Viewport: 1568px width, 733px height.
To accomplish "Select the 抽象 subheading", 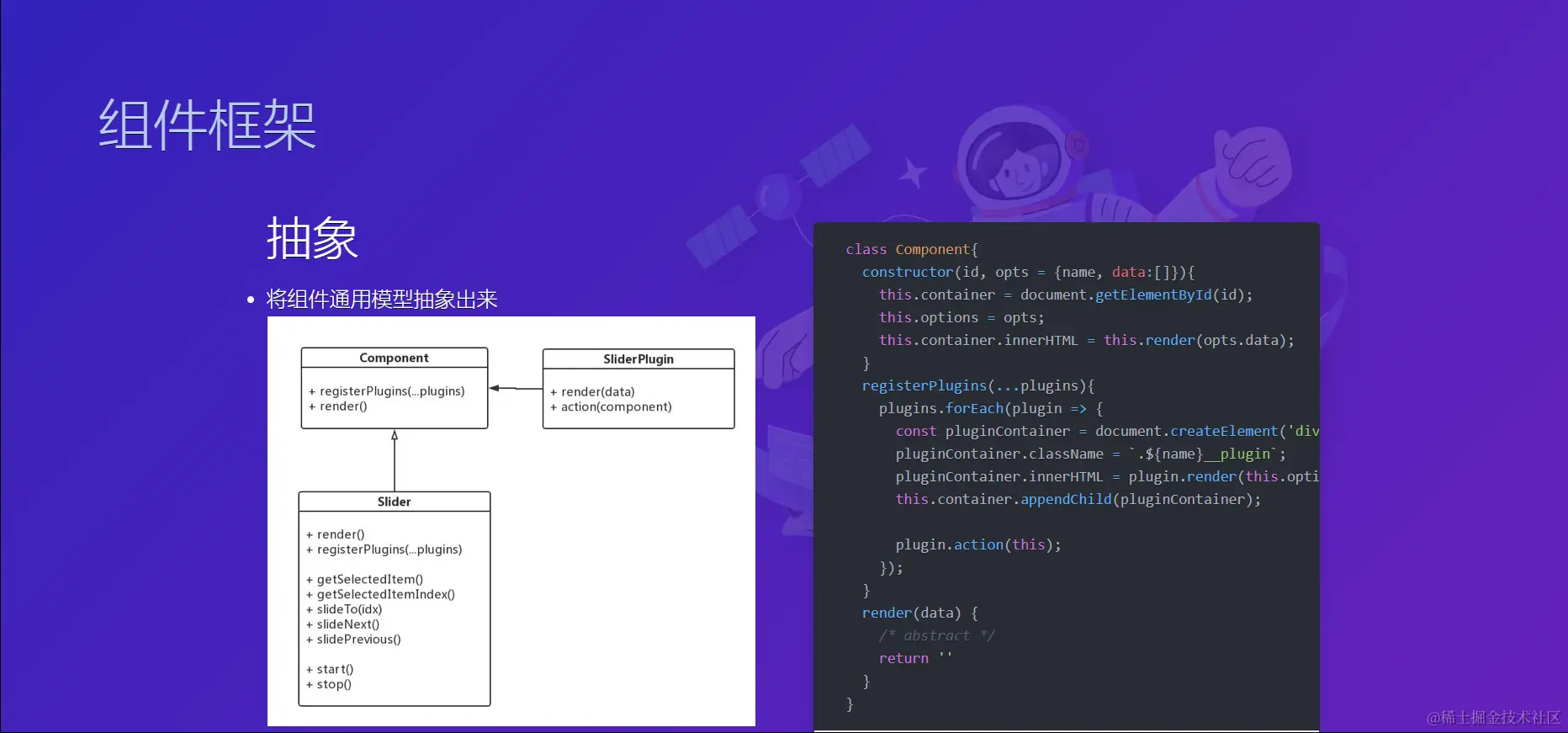I will [312, 238].
